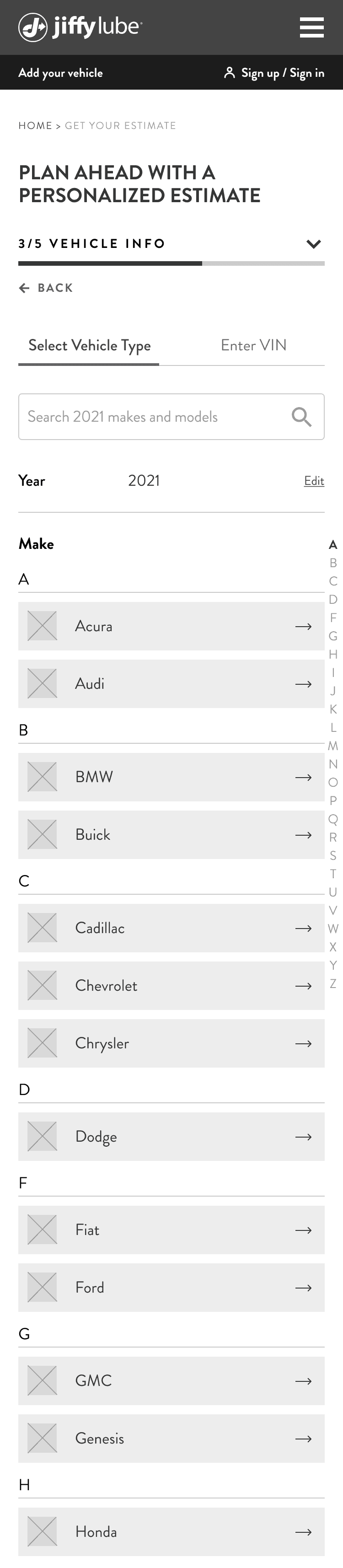The width and height of the screenshot is (343, 1568).
Task: Open the hamburger menu icon
Action: (x=311, y=27)
